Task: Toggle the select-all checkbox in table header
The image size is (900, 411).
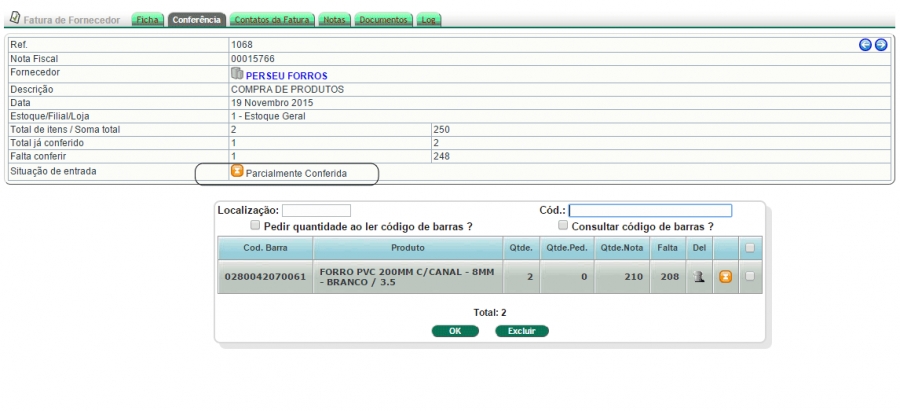Action: coord(750,248)
